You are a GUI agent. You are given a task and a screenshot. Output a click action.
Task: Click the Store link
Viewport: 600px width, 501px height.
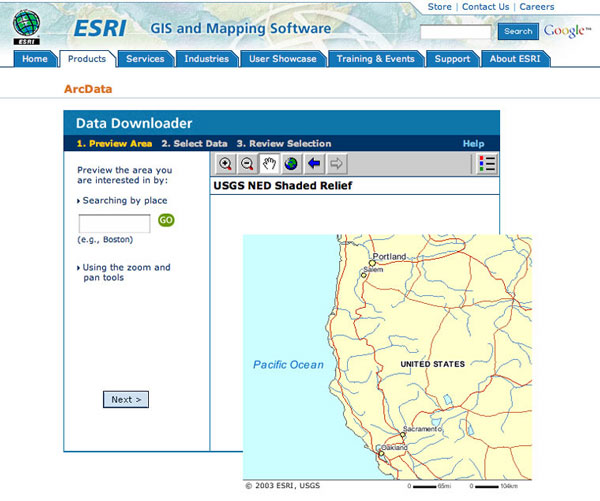(440, 7)
